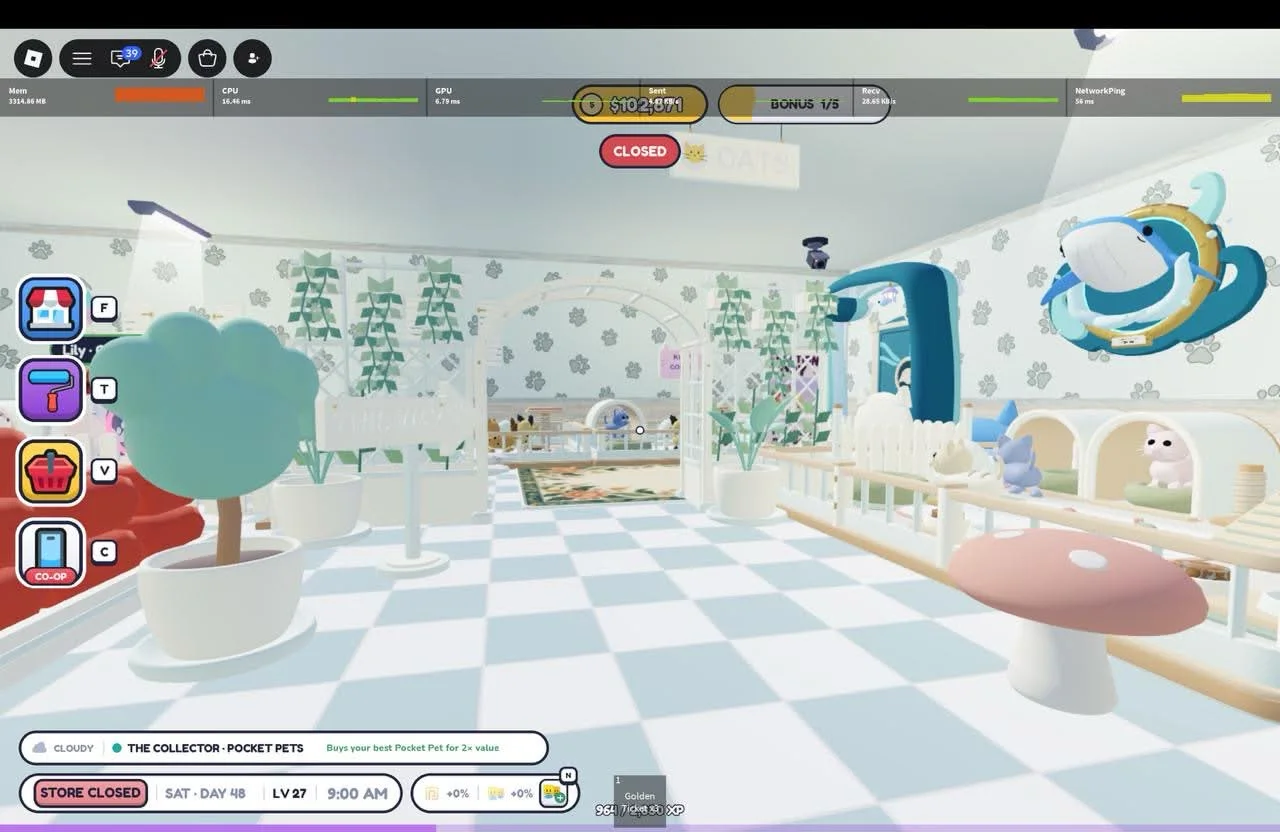Select the Golden Ticket hotbar slot

[x=640, y=801]
